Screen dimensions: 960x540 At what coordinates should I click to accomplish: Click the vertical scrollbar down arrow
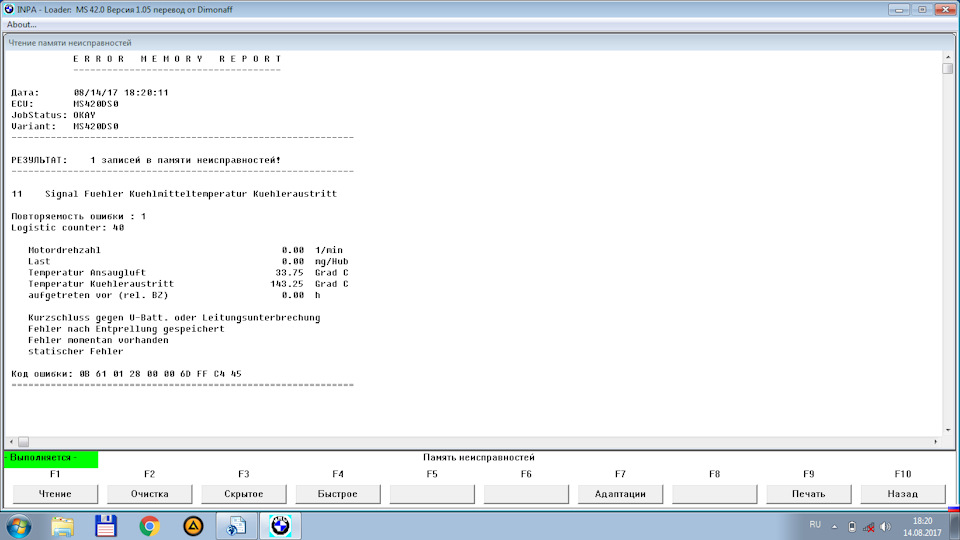[948, 430]
